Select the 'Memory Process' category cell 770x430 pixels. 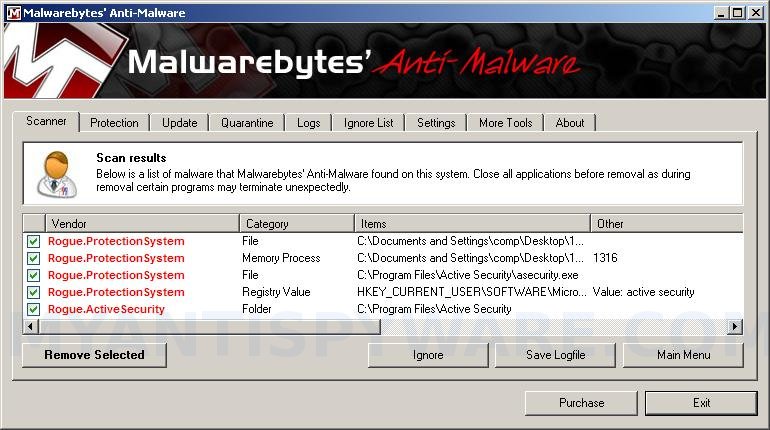(281, 258)
